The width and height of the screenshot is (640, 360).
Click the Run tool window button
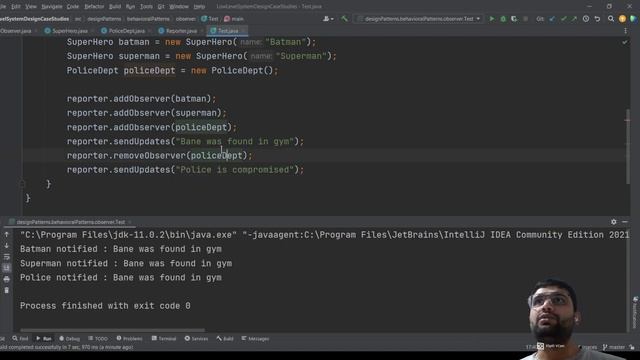(44, 338)
